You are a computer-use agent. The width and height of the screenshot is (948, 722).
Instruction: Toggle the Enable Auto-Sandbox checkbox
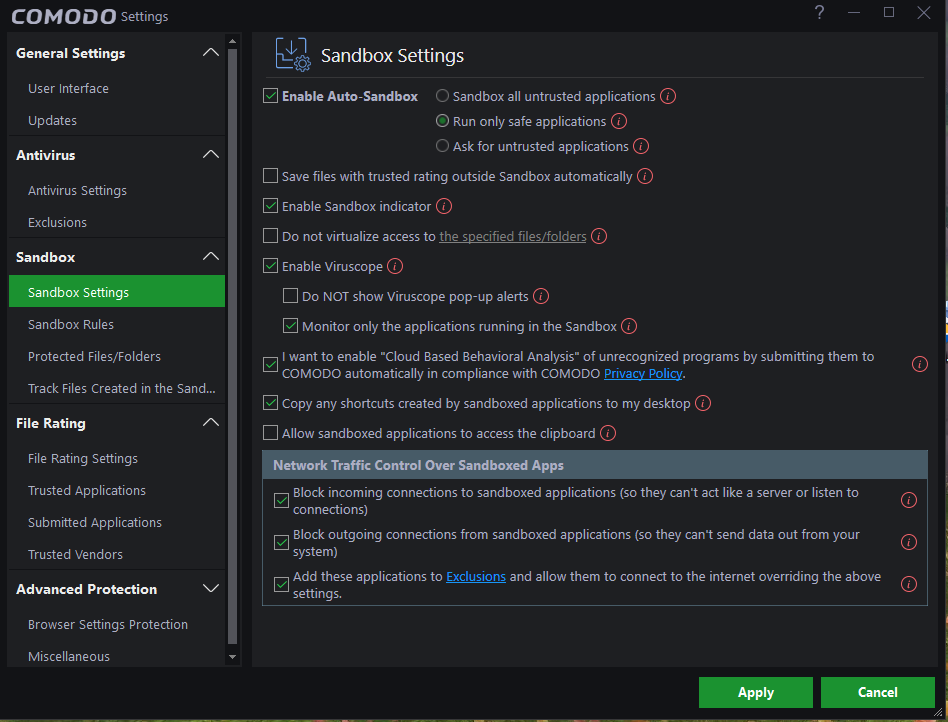pos(270,97)
